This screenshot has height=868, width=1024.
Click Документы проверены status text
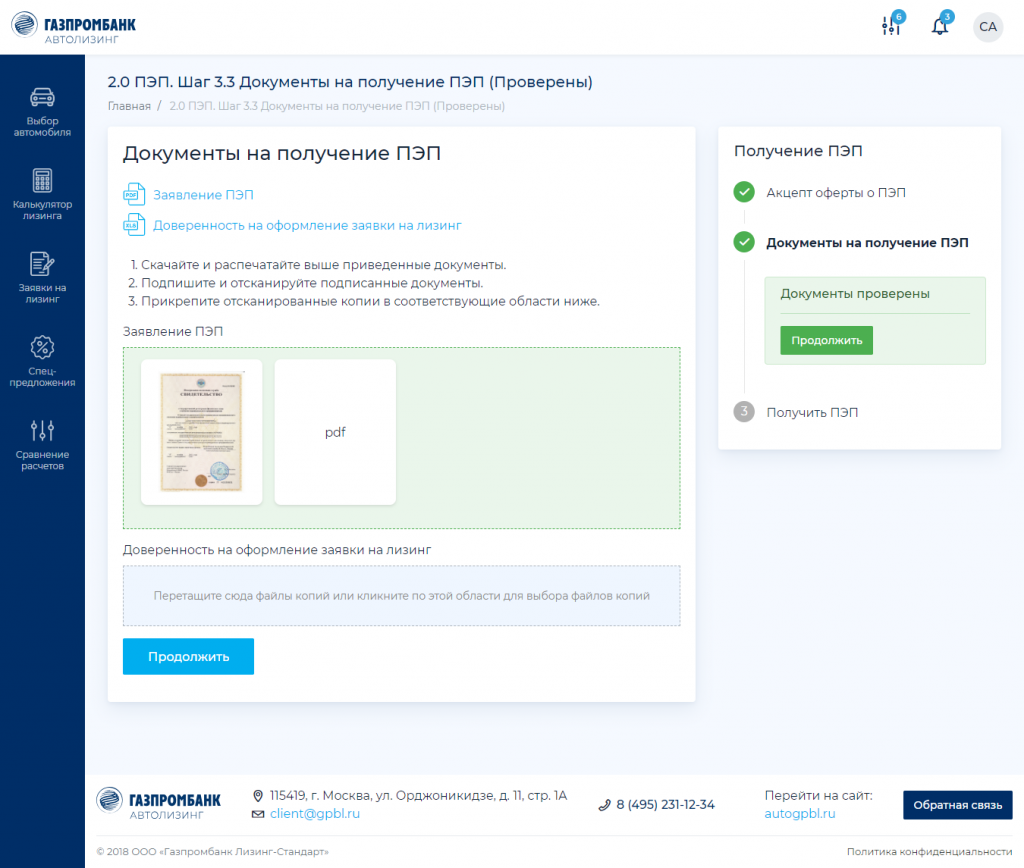855,294
